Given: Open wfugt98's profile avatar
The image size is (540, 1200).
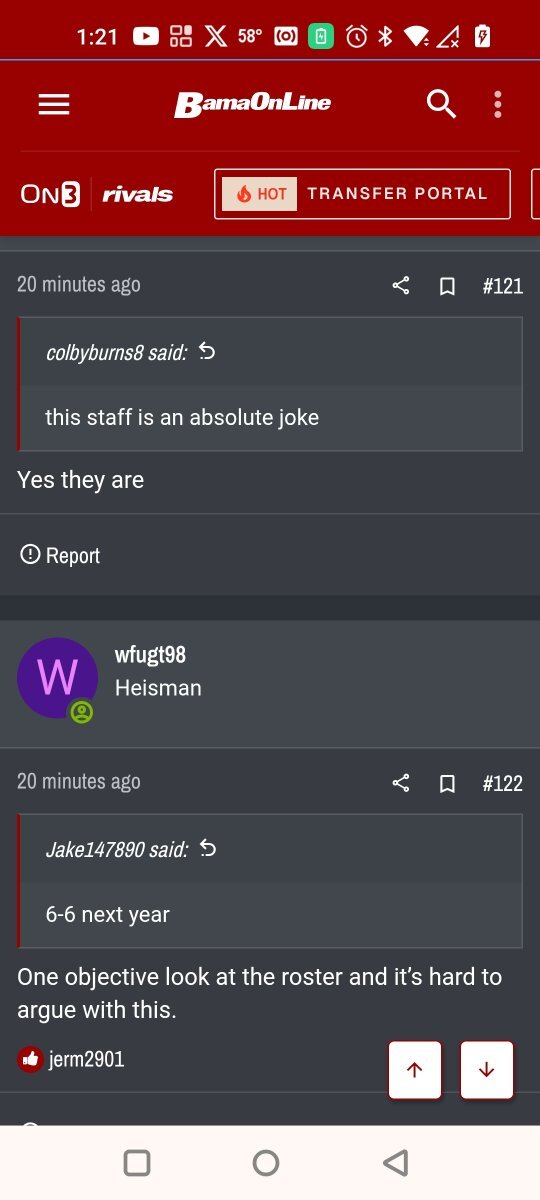Looking at the screenshot, I should pos(57,677).
